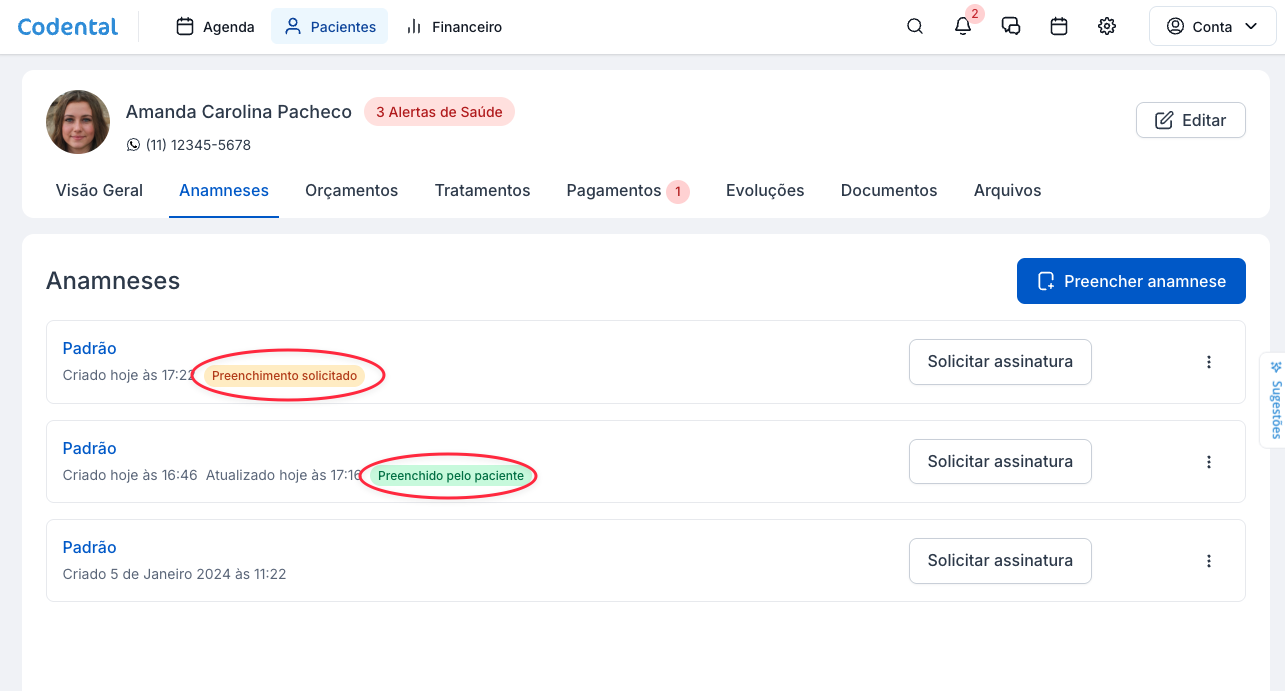Open the Padrão anamnese created January 2024

tap(90, 547)
